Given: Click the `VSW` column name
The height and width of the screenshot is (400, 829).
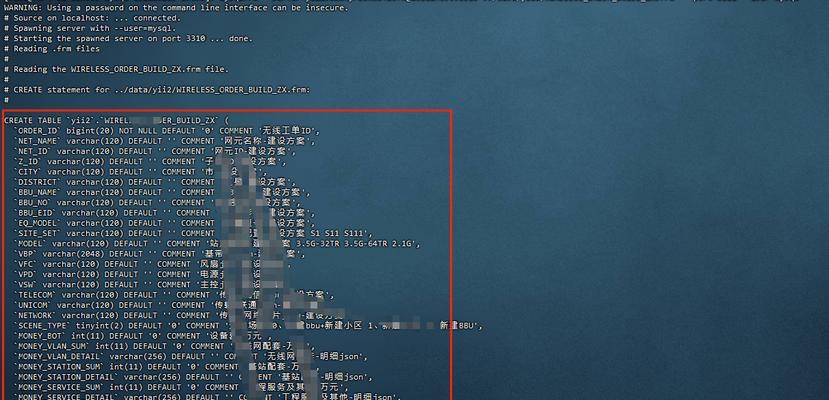Looking at the screenshot, I should (25, 284).
